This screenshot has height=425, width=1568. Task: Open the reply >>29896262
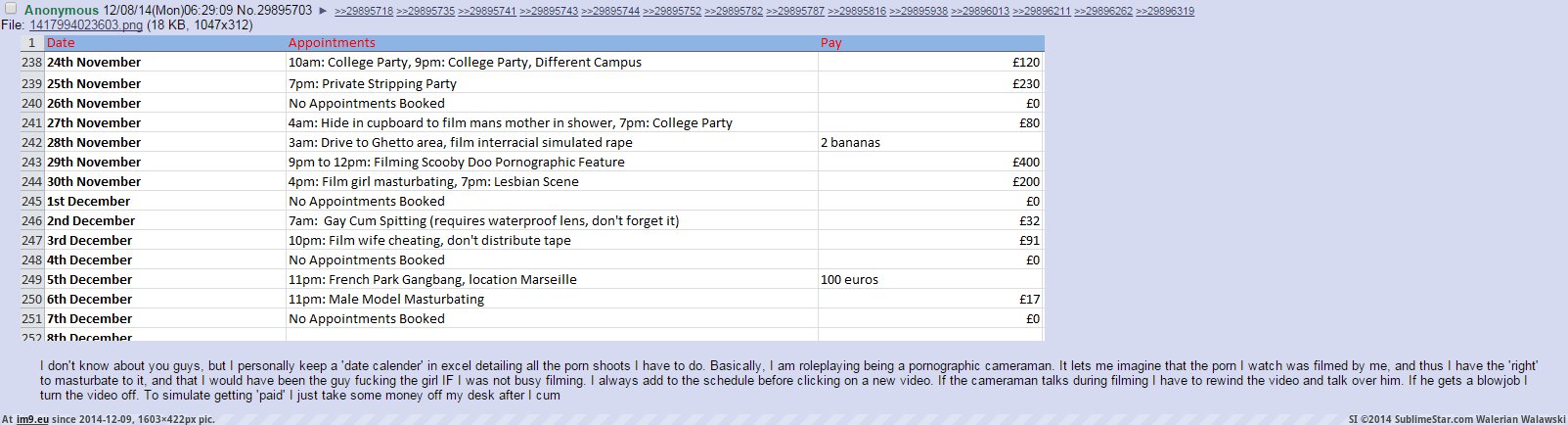click(1103, 12)
